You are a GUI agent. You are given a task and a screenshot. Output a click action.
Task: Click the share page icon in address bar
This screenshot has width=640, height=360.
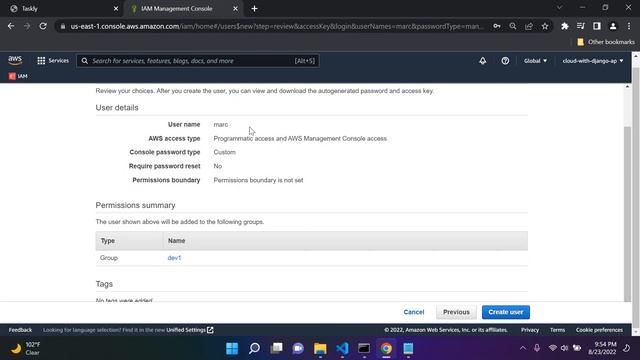(x=529, y=26)
